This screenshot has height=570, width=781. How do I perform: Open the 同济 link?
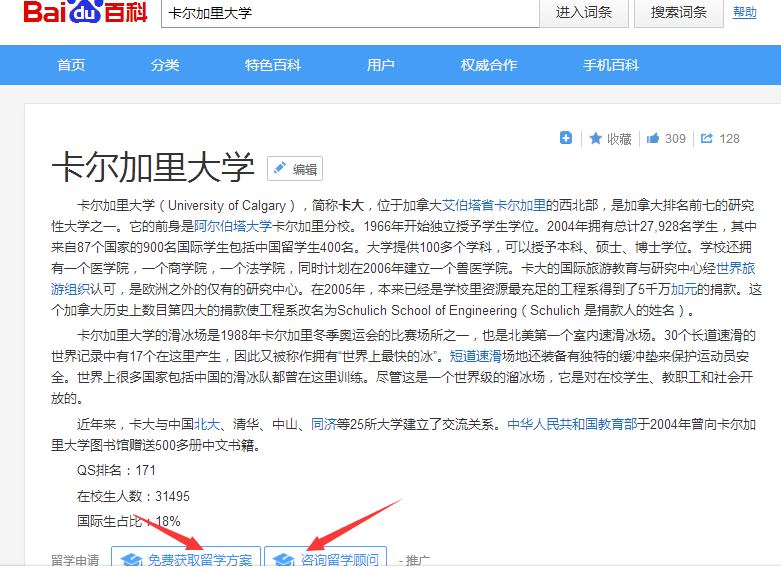(324, 424)
